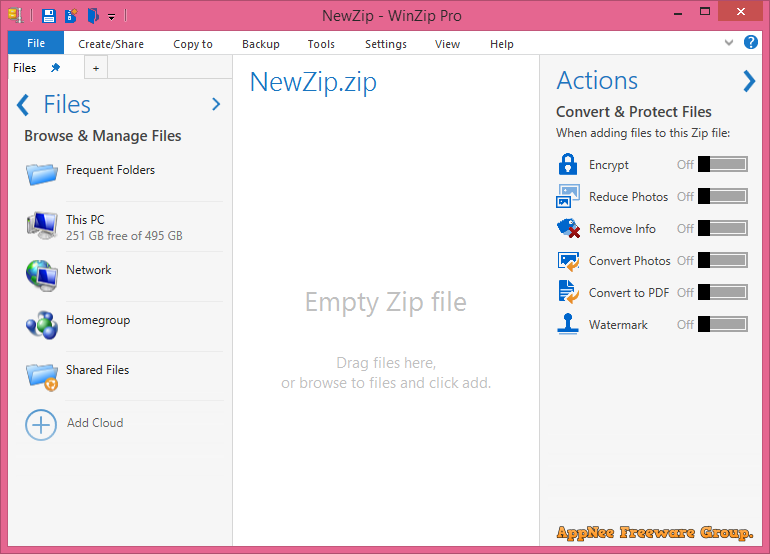This screenshot has height=554, width=770.
Task: Toggle the Reduce Photos switch
Action: (x=723, y=196)
